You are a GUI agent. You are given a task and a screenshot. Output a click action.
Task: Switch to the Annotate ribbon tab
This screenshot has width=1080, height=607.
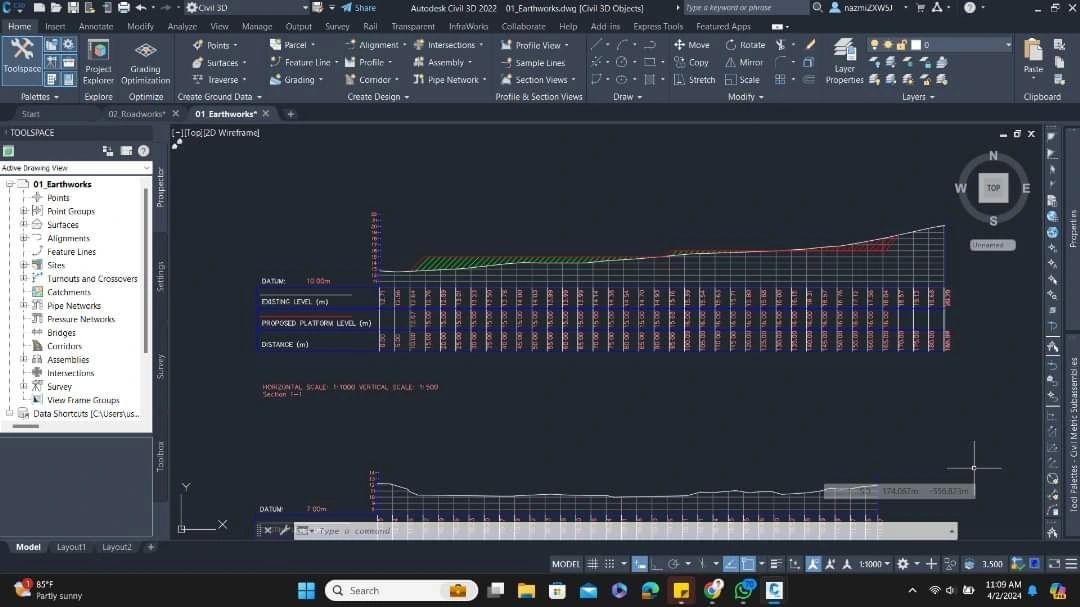coord(97,25)
